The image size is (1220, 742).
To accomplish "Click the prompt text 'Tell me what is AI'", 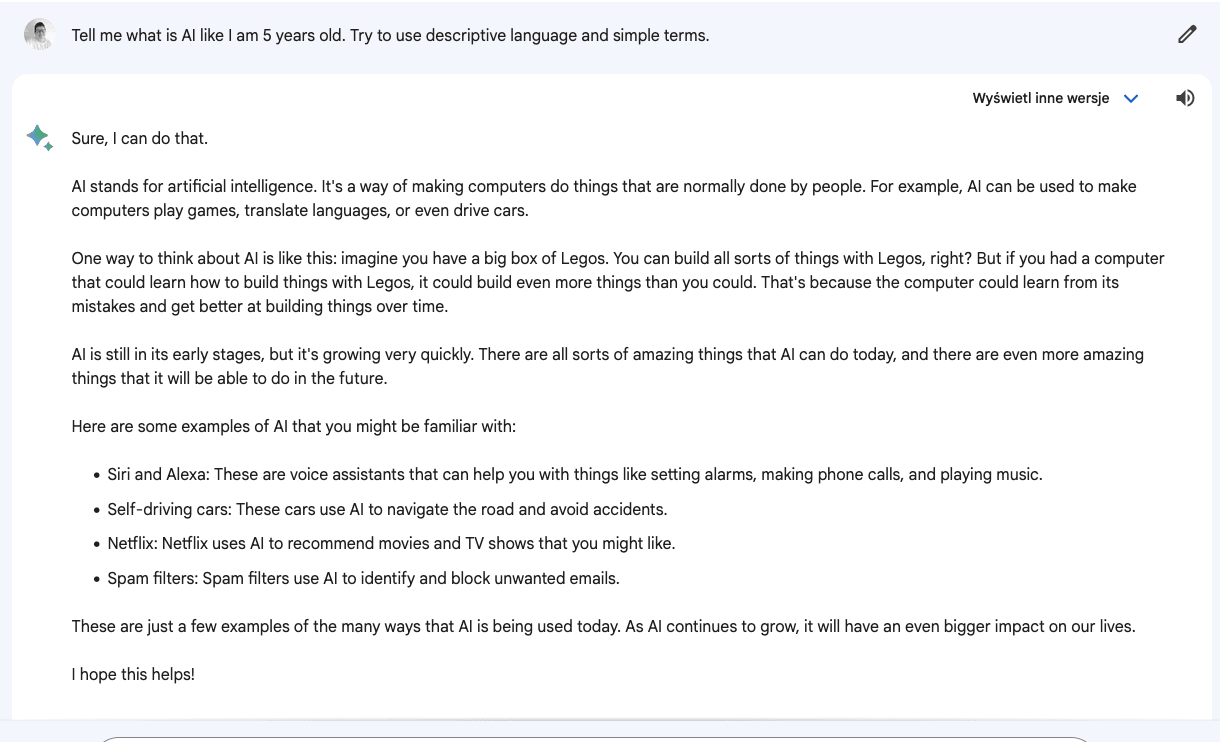I will 140,35.
